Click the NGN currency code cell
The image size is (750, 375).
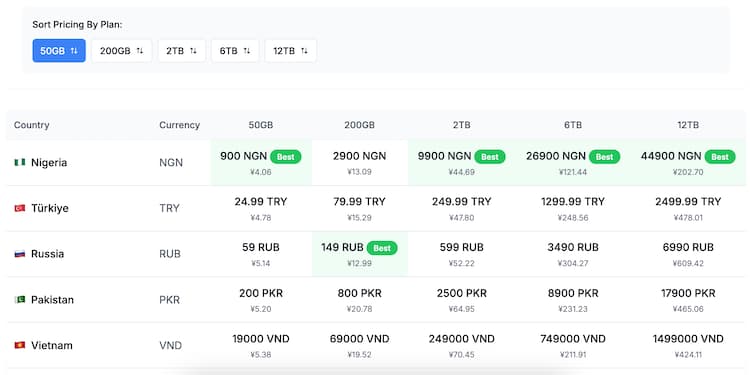[171, 163]
